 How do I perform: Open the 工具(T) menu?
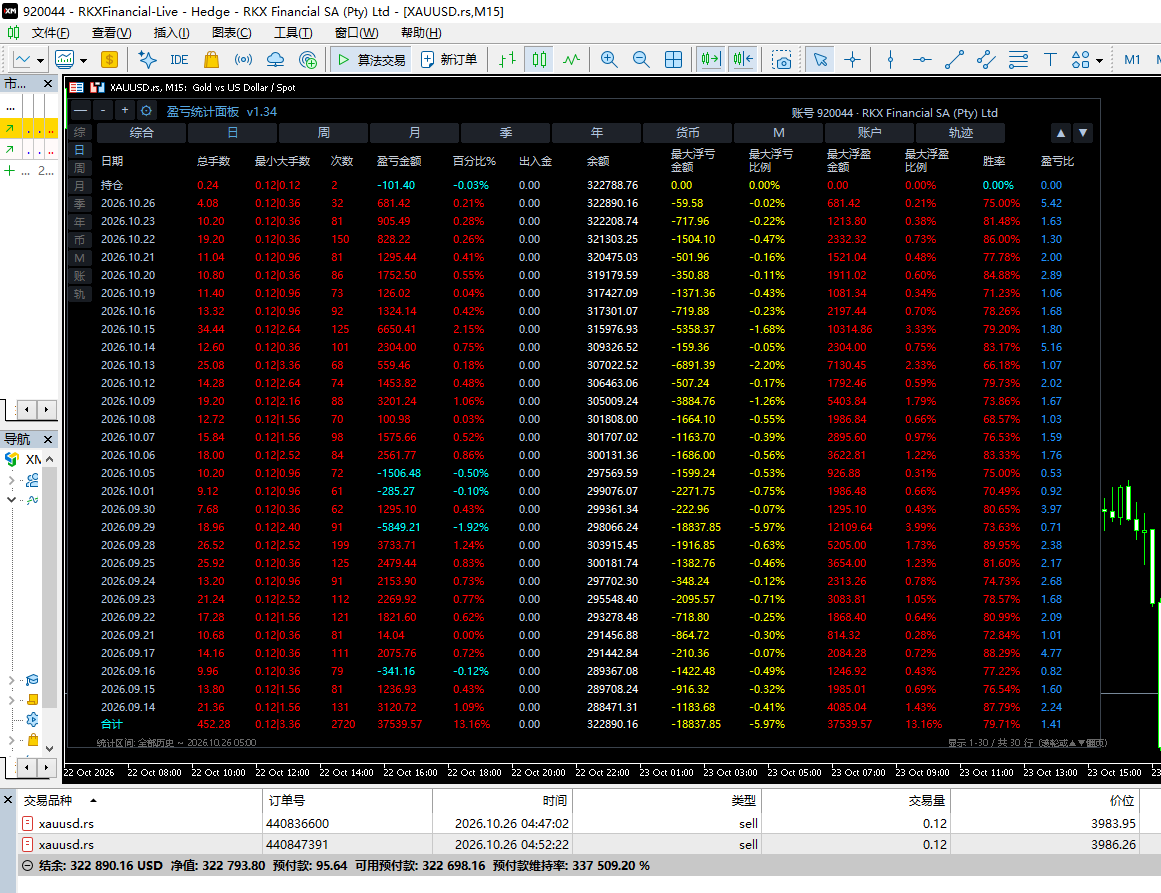tap(293, 33)
